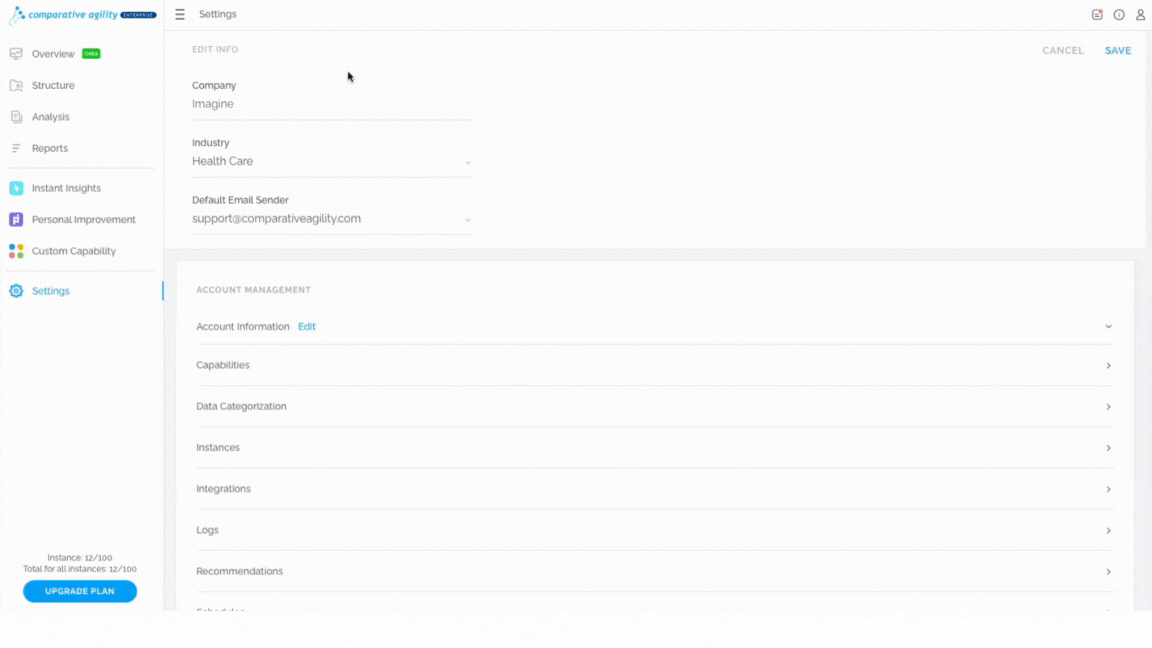Viewport: 1152px width, 648px height.
Task: Go to Analysis in sidebar
Action: coord(51,117)
